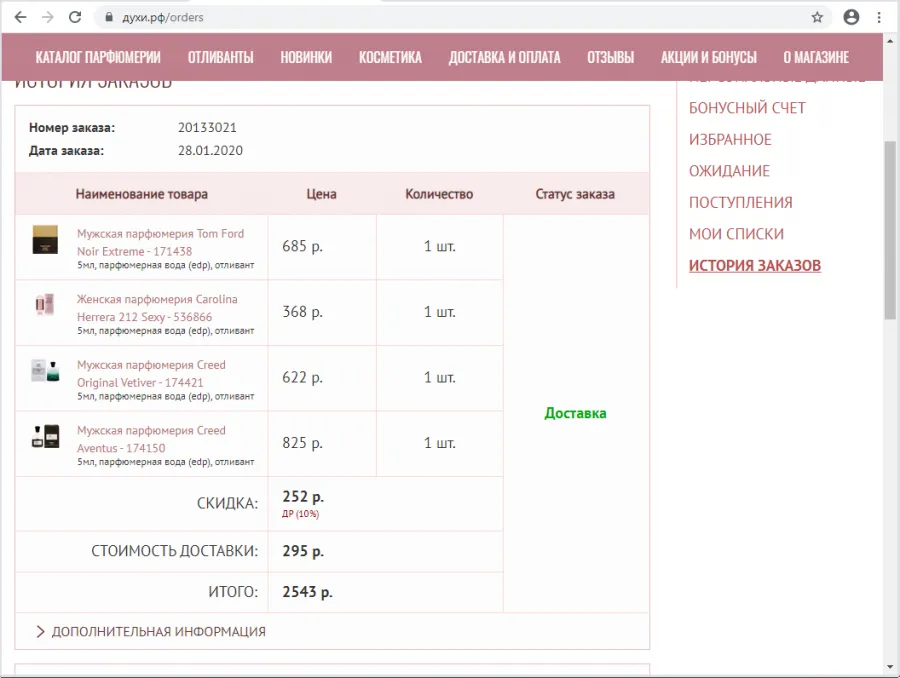Image resolution: width=900 pixels, height=678 pixels.
Task: Open Отливанты menu item
Action: [x=220, y=57]
